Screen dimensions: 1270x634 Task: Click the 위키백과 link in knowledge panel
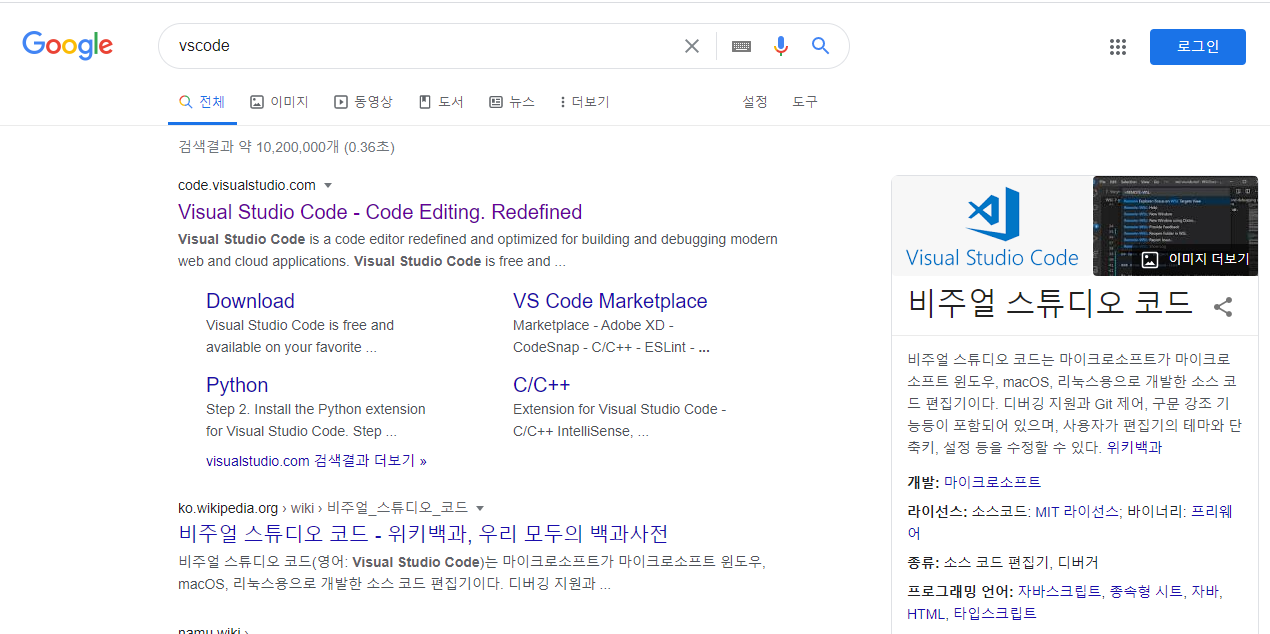(1135, 448)
